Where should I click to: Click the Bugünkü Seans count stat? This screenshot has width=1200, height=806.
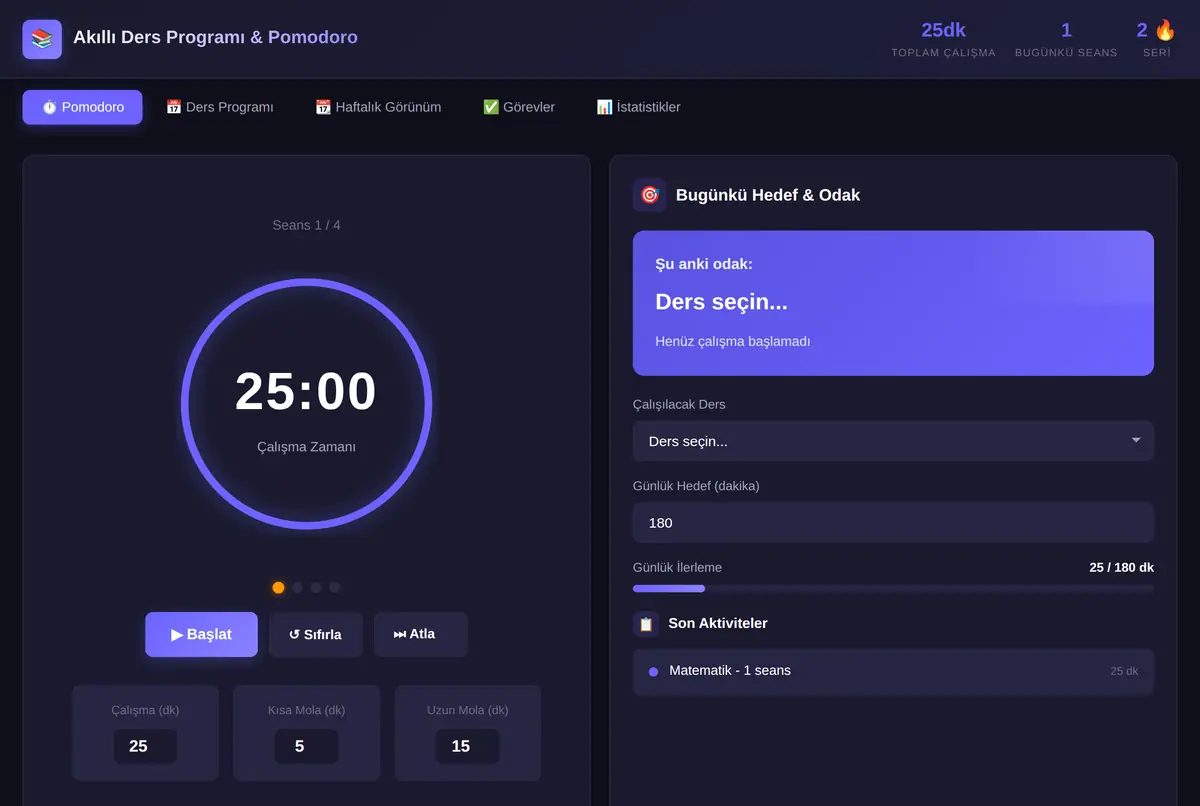tap(1066, 39)
